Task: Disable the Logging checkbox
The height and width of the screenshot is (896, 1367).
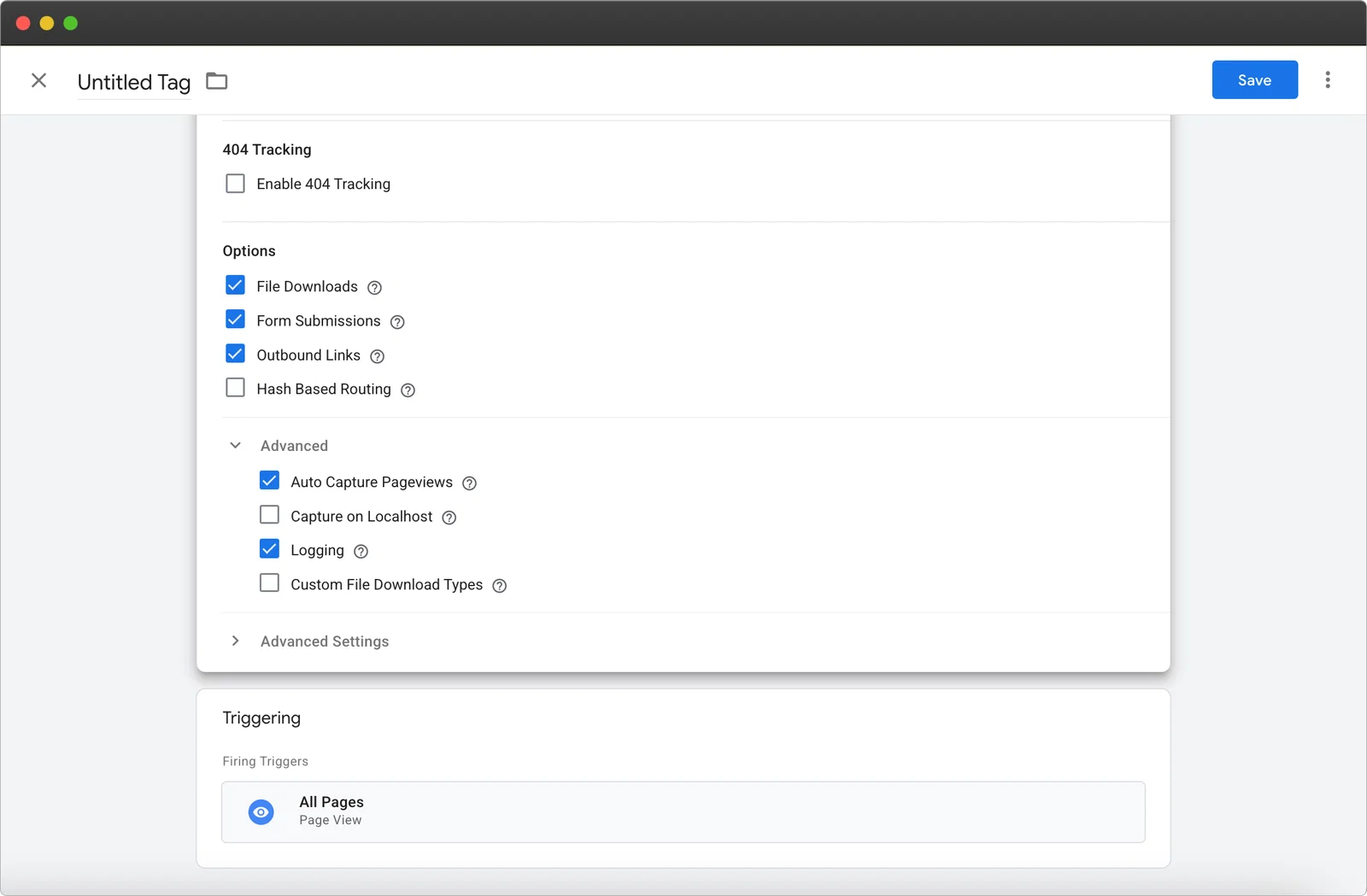Action: click(269, 549)
